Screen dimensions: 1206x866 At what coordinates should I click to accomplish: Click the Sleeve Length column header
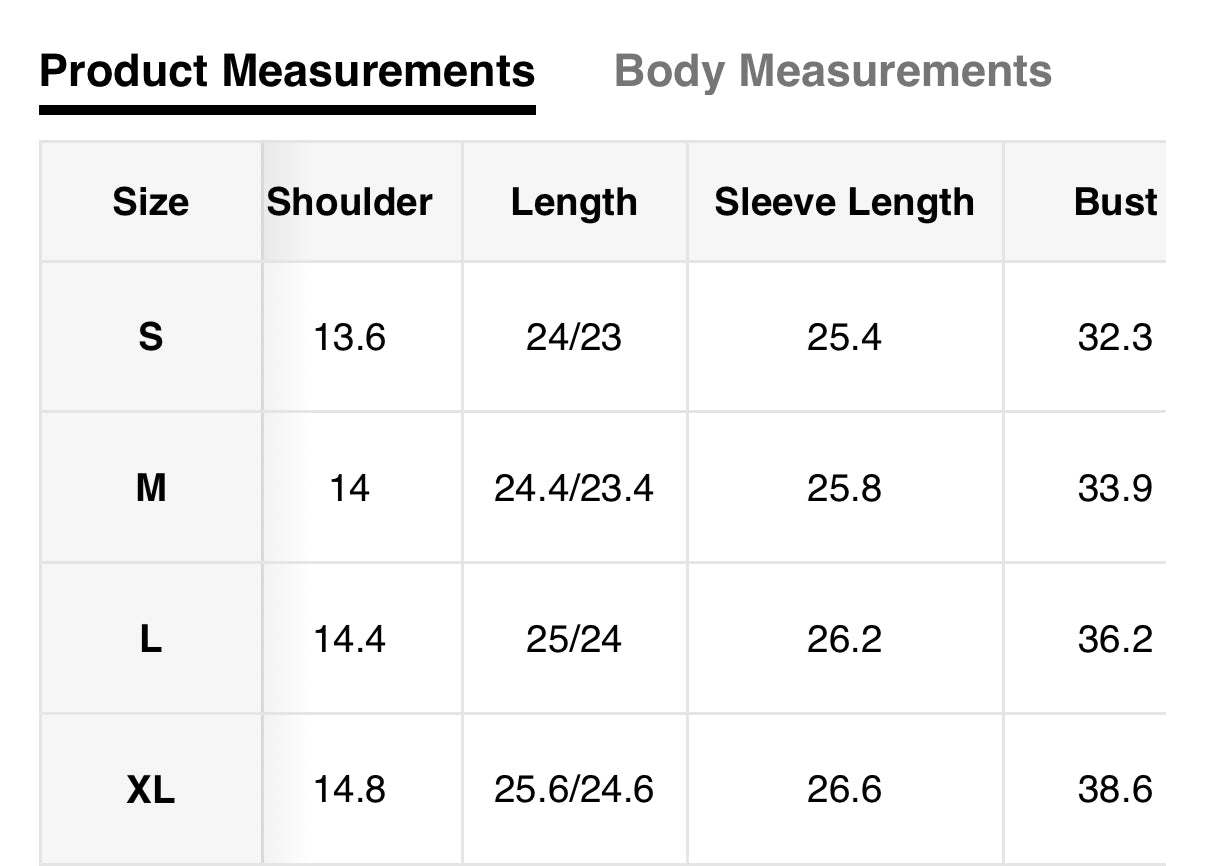(x=844, y=202)
